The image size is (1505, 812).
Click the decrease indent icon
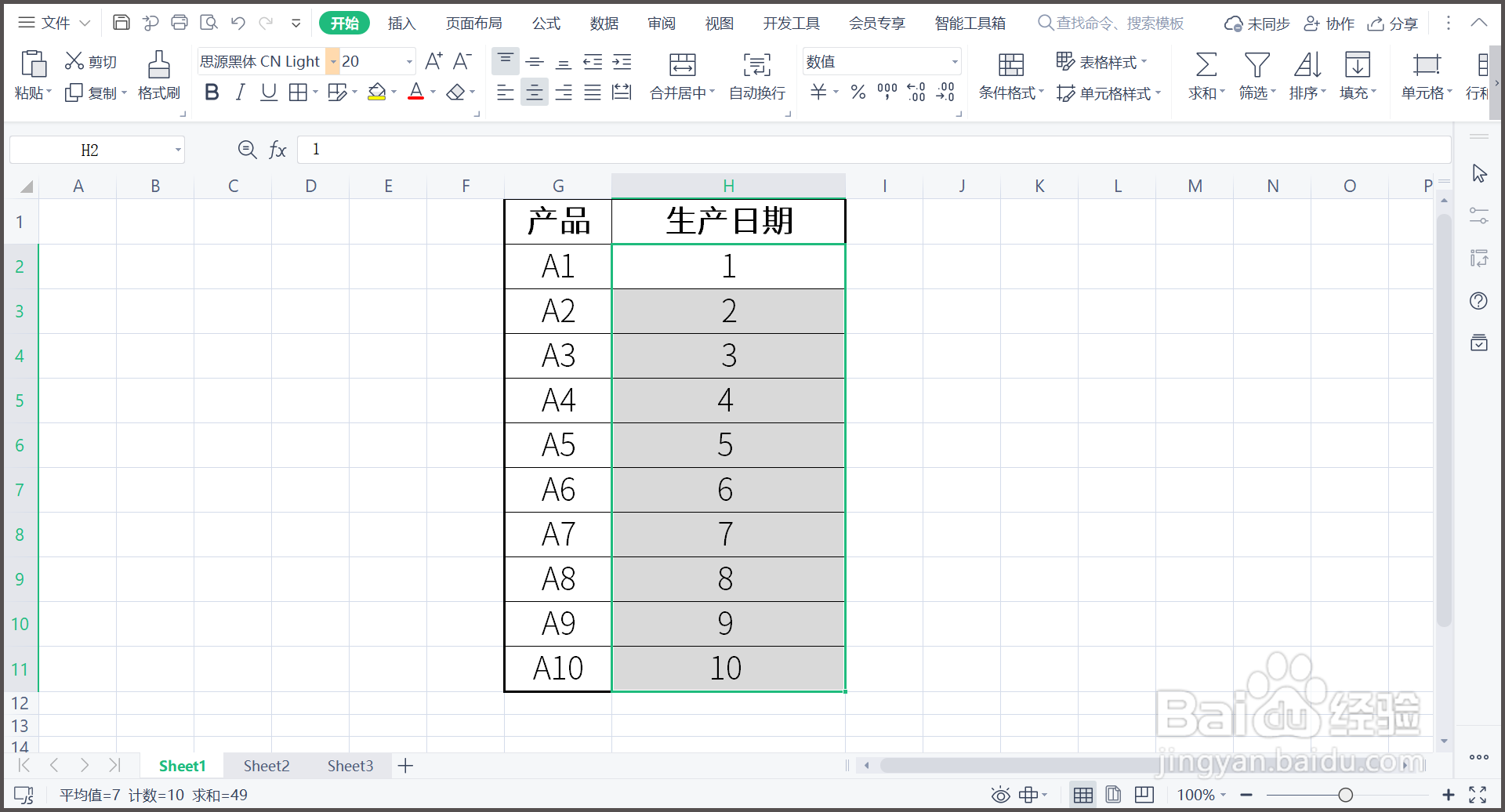click(593, 61)
